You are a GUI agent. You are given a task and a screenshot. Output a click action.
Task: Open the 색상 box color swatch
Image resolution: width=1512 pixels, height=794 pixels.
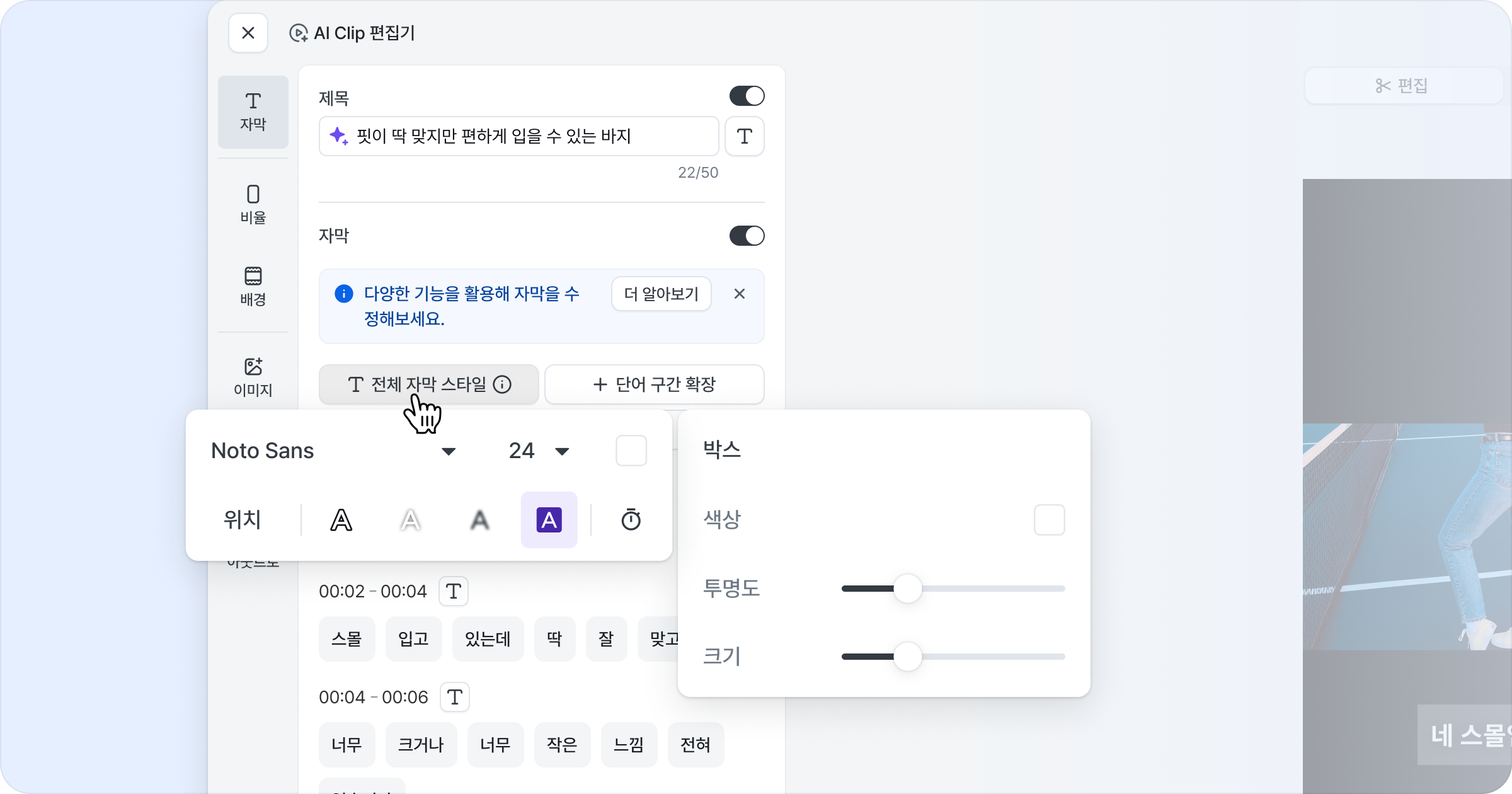1050,520
